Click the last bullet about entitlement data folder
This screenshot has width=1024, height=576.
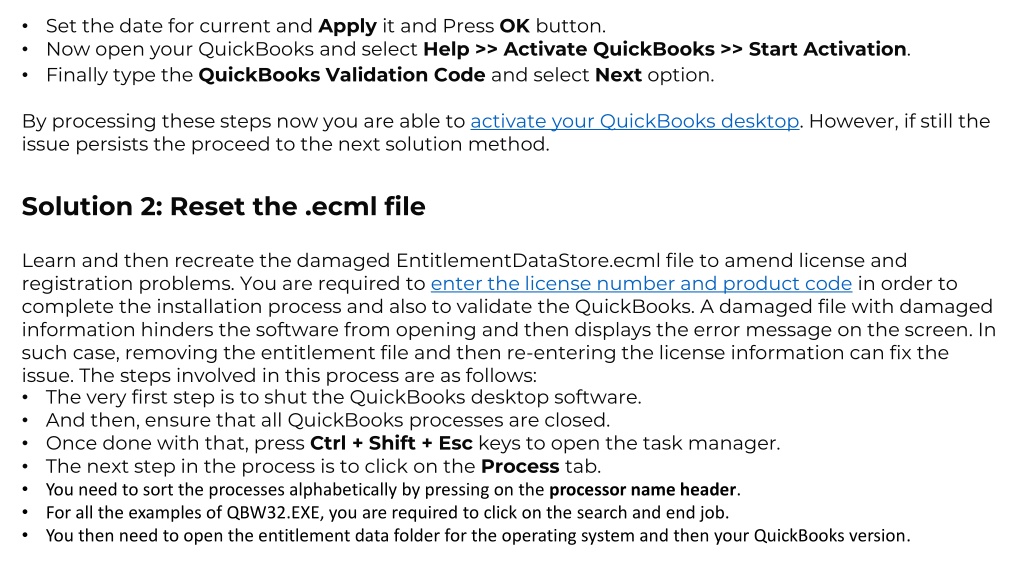(478, 536)
